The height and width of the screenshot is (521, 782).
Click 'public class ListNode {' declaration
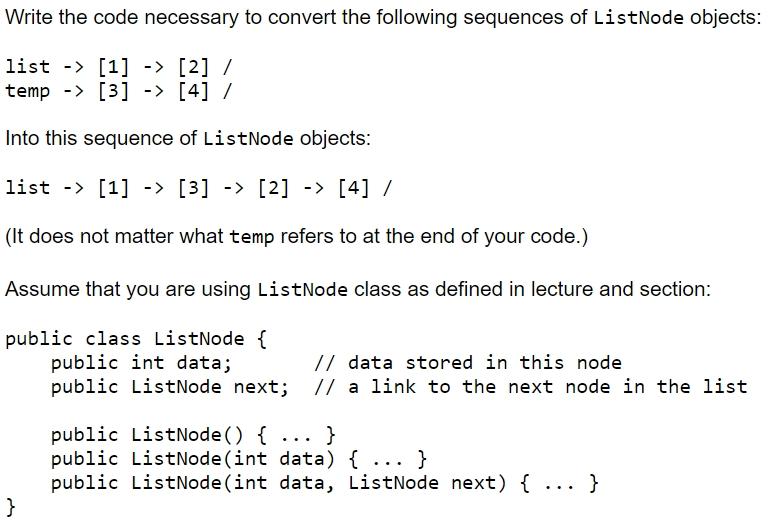click(136, 339)
